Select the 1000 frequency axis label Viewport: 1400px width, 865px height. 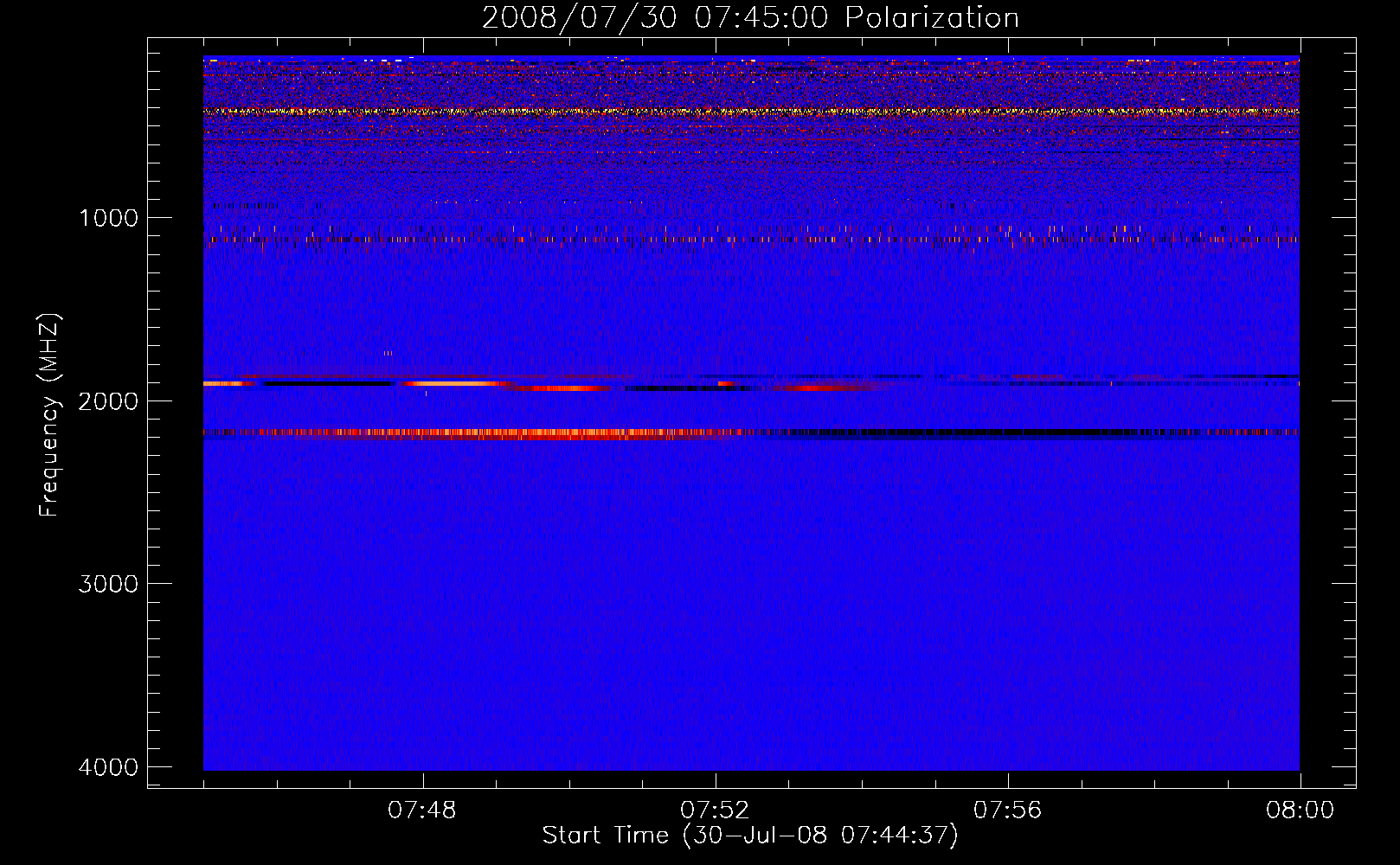coord(108,217)
